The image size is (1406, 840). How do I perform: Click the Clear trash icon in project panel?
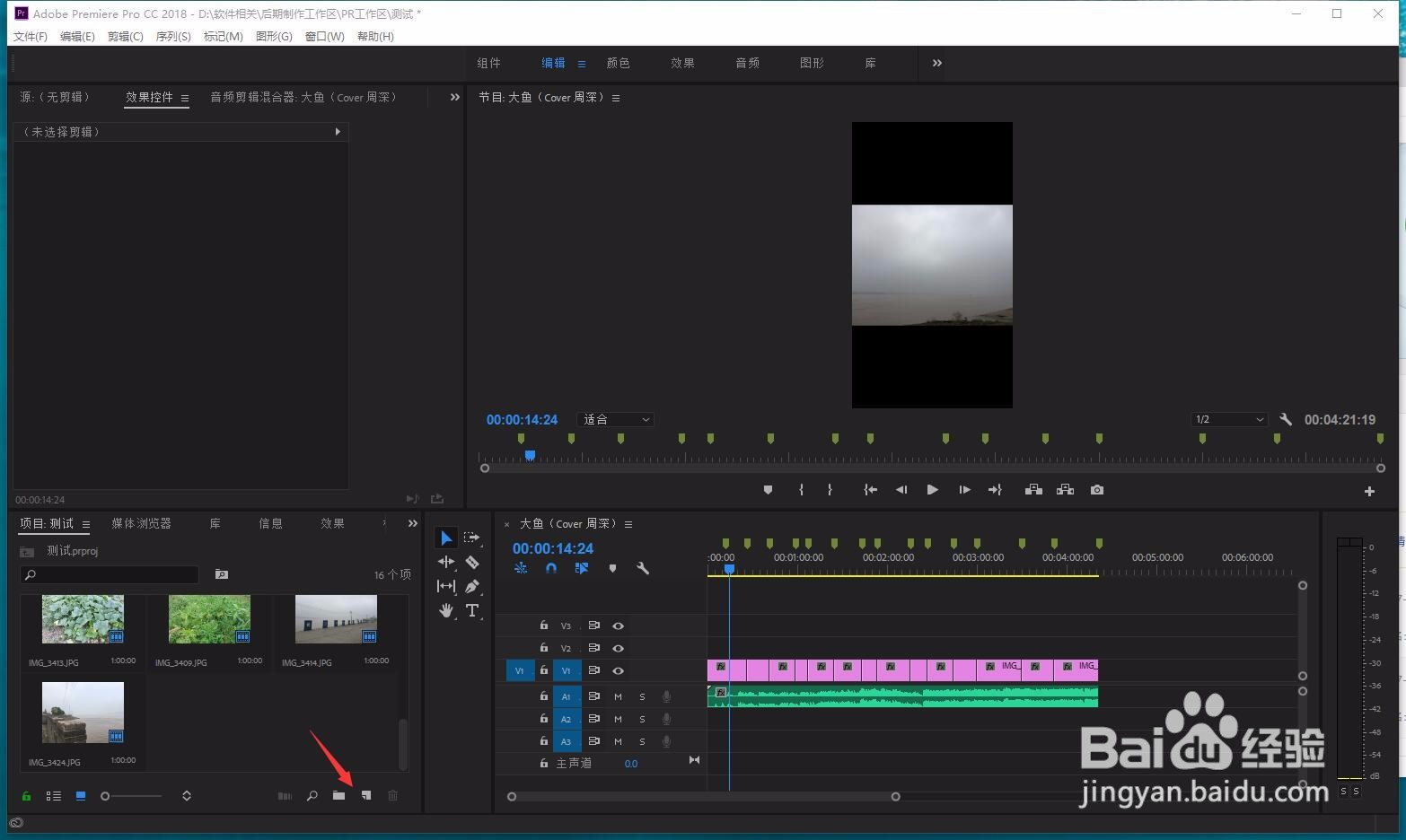tap(392, 795)
